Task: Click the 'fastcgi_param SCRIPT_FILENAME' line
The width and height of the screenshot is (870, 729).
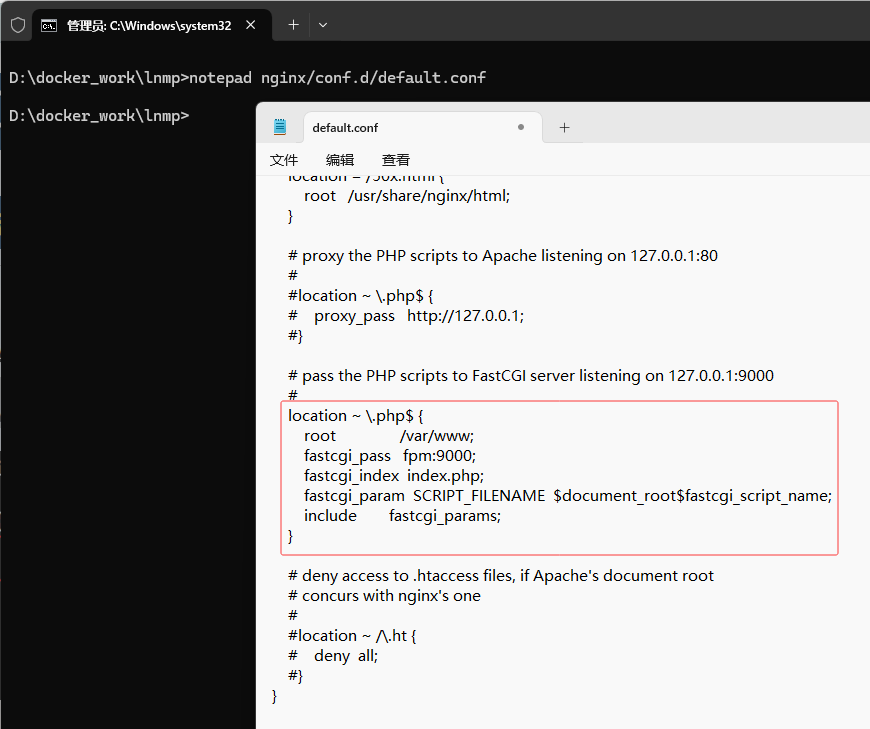Action: 568,496
